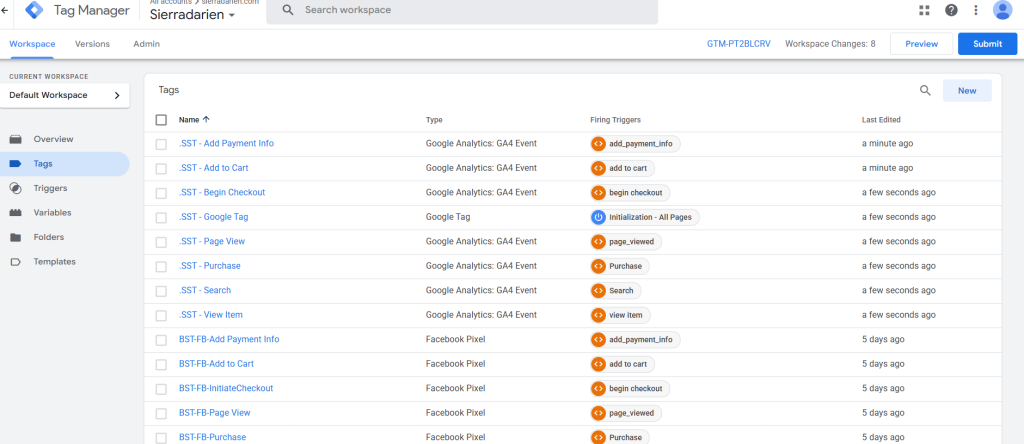Check the .SST - Add Payment Info row
The width and height of the screenshot is (1024, 444).
(161, 144)
